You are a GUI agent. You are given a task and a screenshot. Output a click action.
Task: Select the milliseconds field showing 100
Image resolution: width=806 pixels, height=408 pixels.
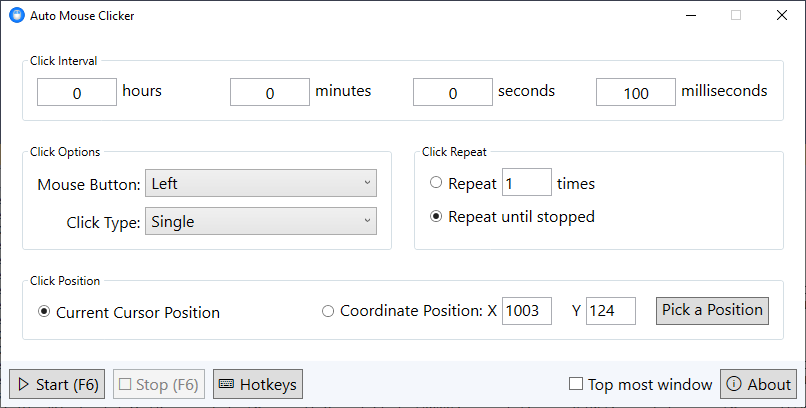(x=636, y=93)
